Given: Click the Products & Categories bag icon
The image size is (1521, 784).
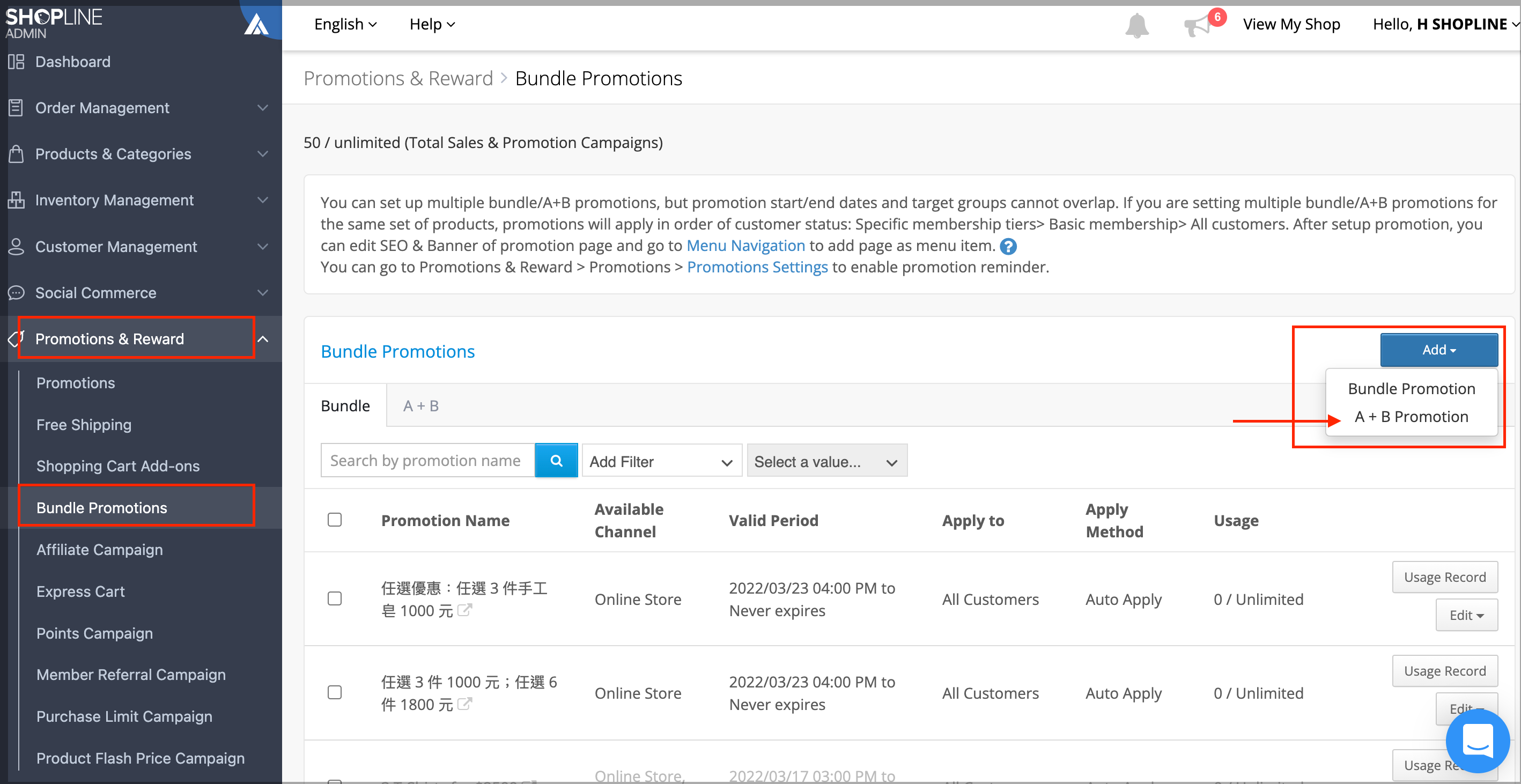Looking at the screenshot, I should (16, 153).
